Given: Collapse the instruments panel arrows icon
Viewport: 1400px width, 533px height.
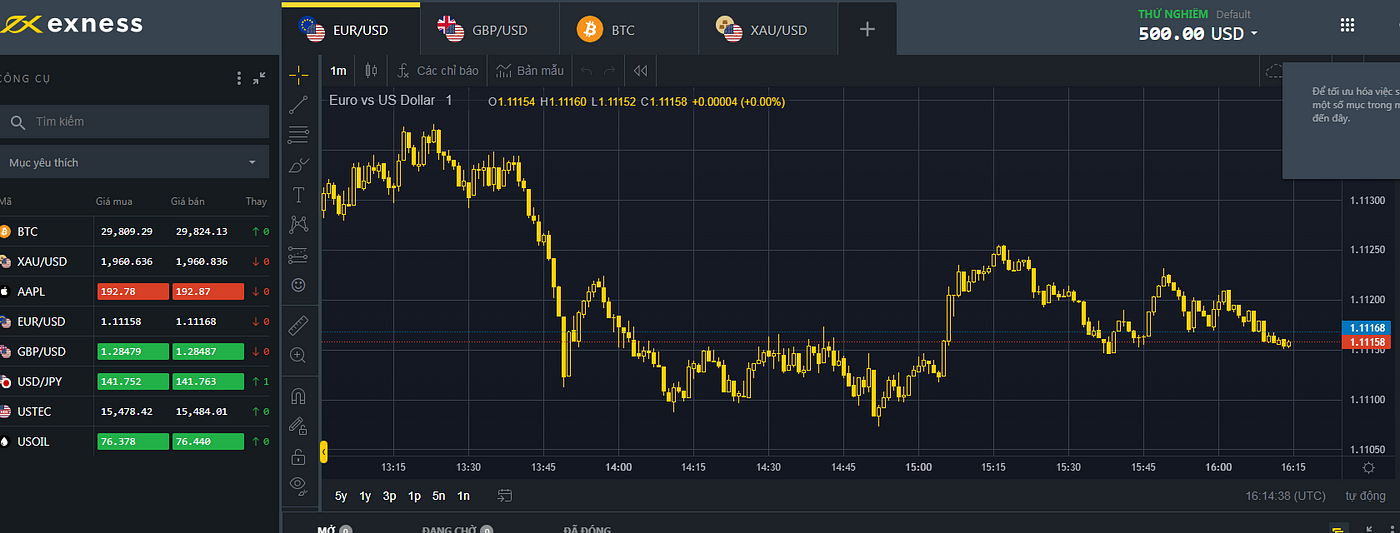Looking at the screenshot, I should point(260,78).
